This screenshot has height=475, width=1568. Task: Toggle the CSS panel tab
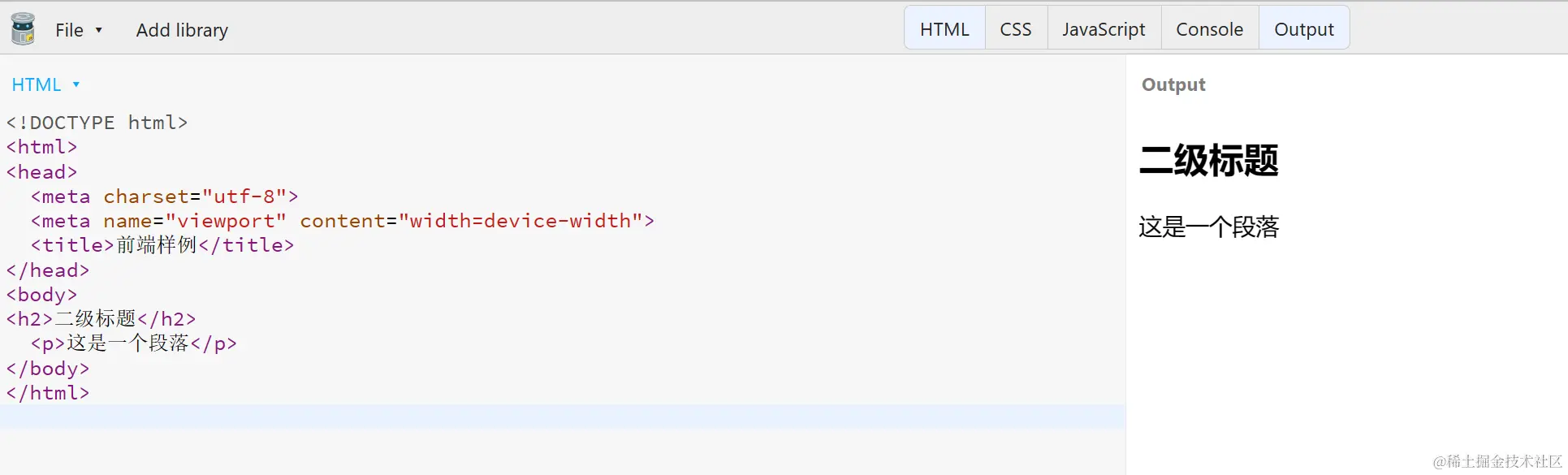click(1016, 29)
